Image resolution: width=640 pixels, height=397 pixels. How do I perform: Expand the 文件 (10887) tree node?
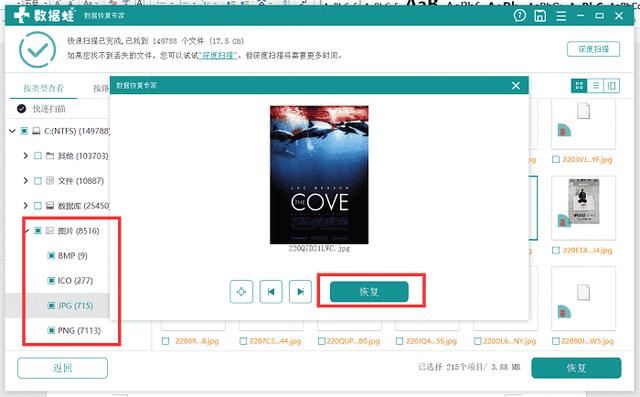tap(25, 180)
